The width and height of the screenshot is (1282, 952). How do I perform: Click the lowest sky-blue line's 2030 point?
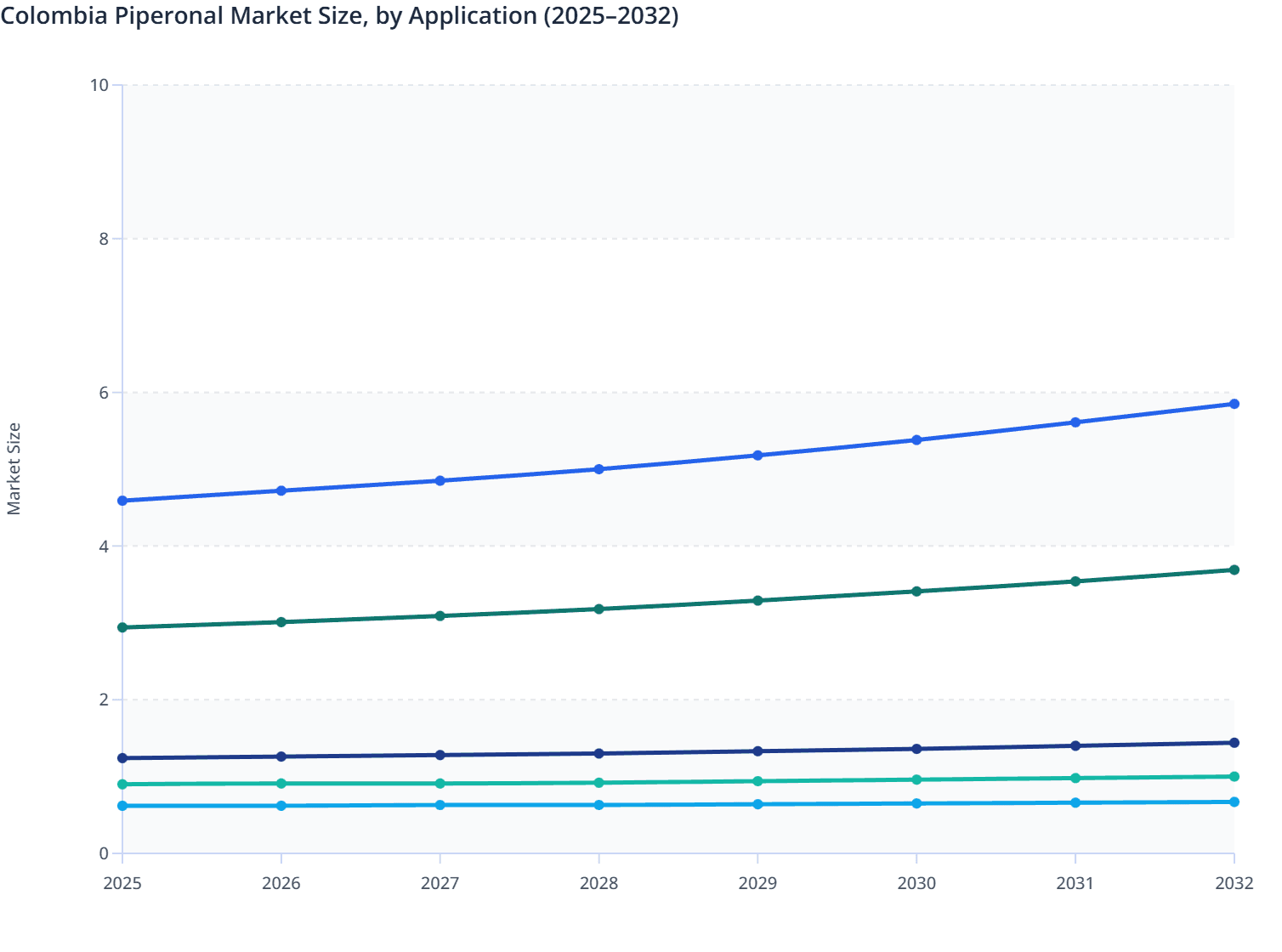click(x=916, y=803)
